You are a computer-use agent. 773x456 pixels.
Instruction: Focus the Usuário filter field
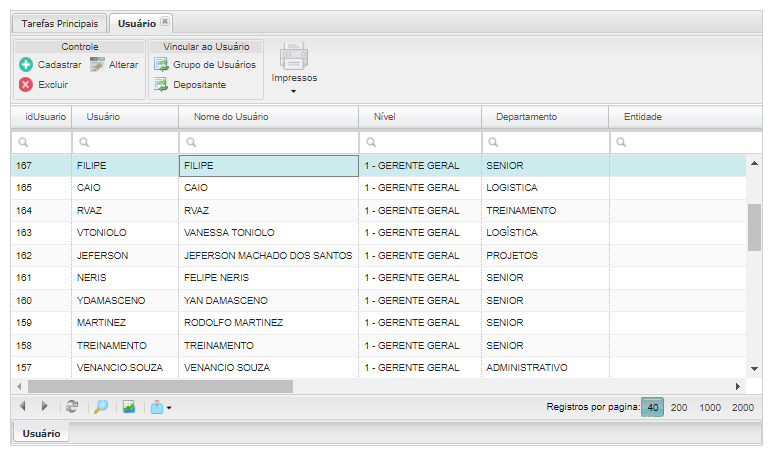(x=125, y=142)
